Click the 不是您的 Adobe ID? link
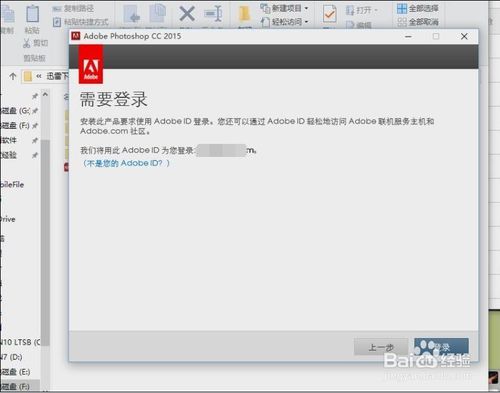This screenshot has height=393, width=500. coord(126,163)
